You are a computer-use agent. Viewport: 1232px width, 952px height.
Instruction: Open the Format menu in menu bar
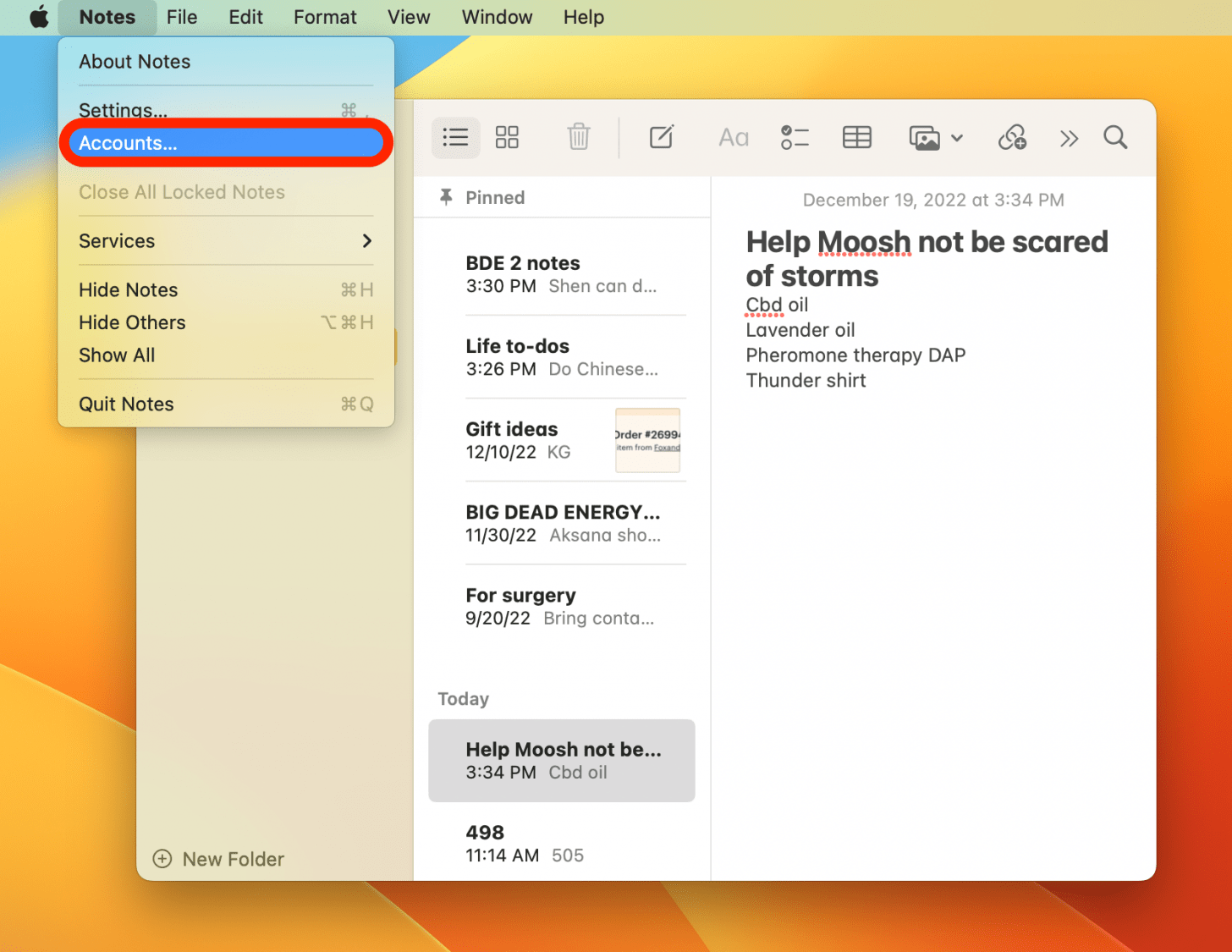[x=325, y=17]
